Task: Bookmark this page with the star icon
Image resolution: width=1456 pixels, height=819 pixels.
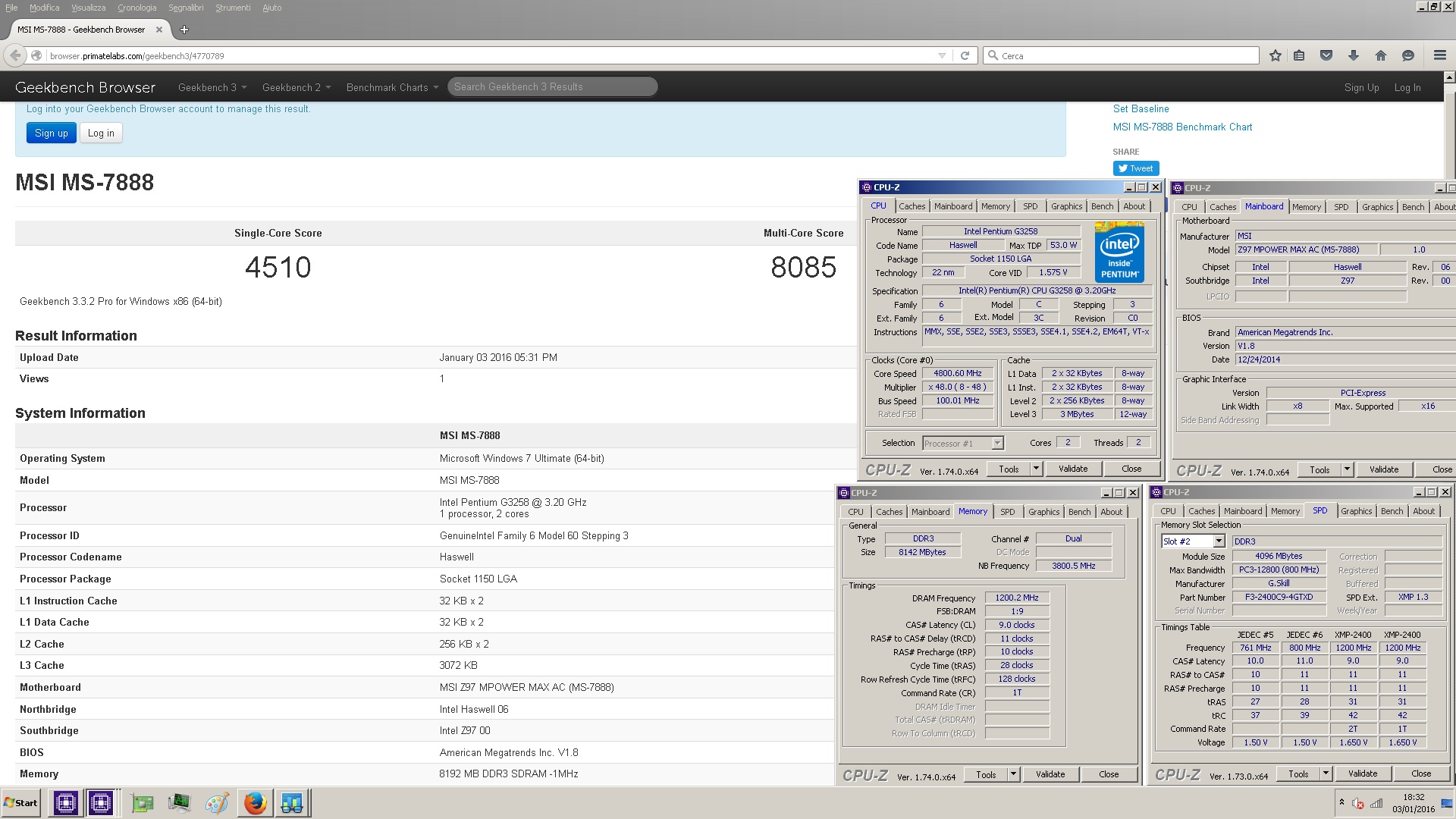Action: 1276,55
